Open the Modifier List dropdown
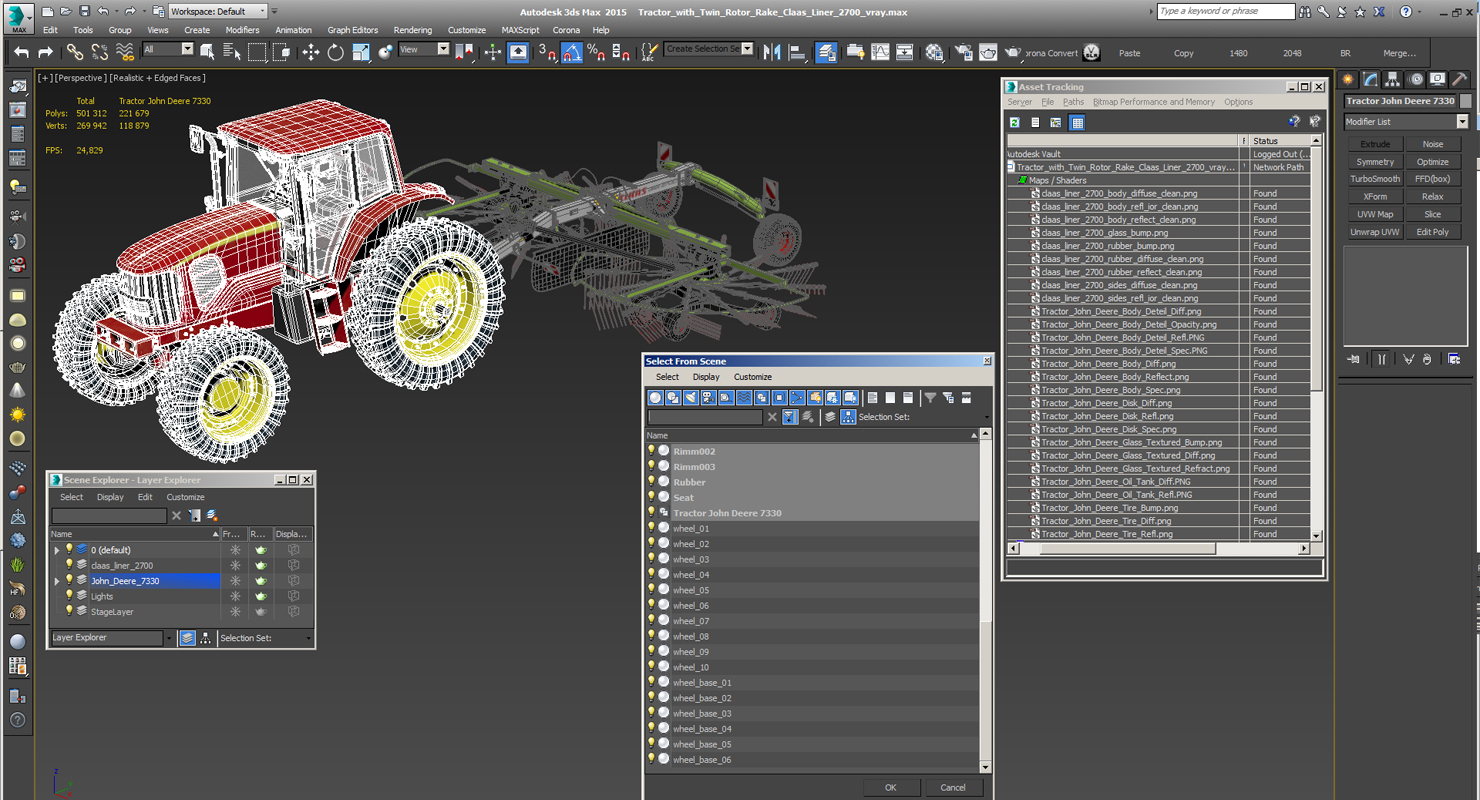The width and height of the screenshot is (1480, 800). coord(1405,122)
